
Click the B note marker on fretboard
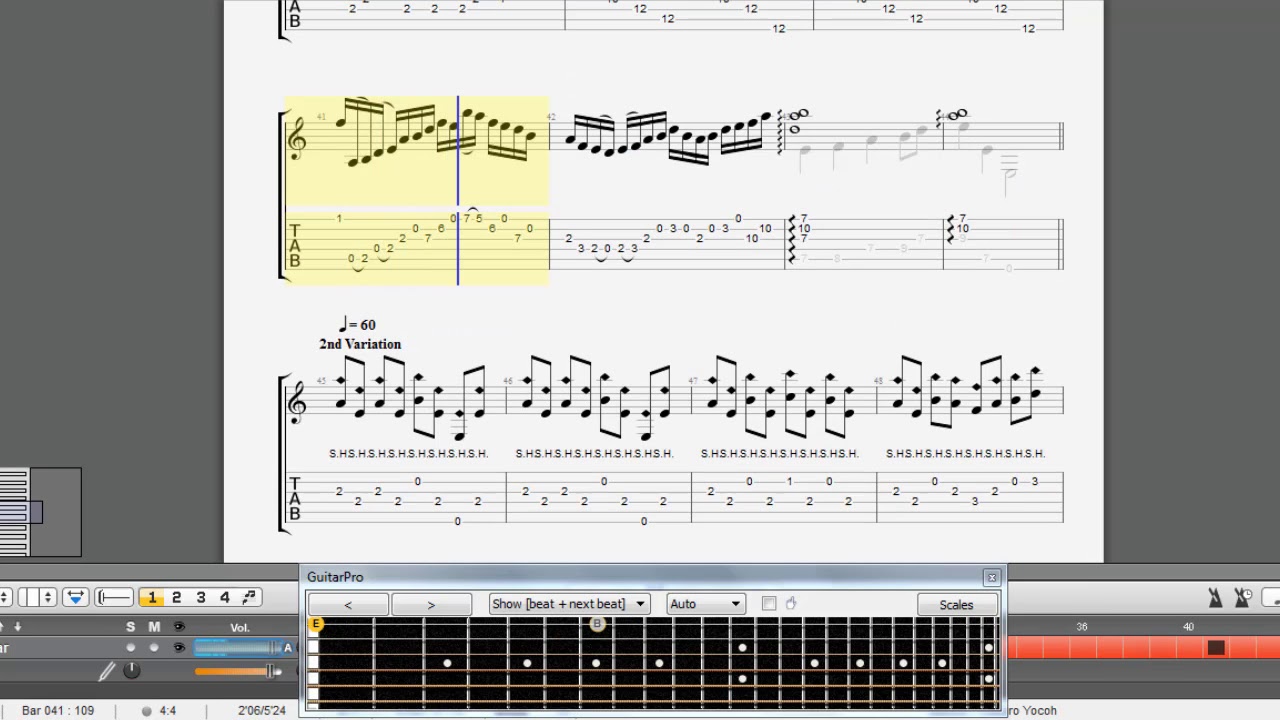tap(597, 624)
